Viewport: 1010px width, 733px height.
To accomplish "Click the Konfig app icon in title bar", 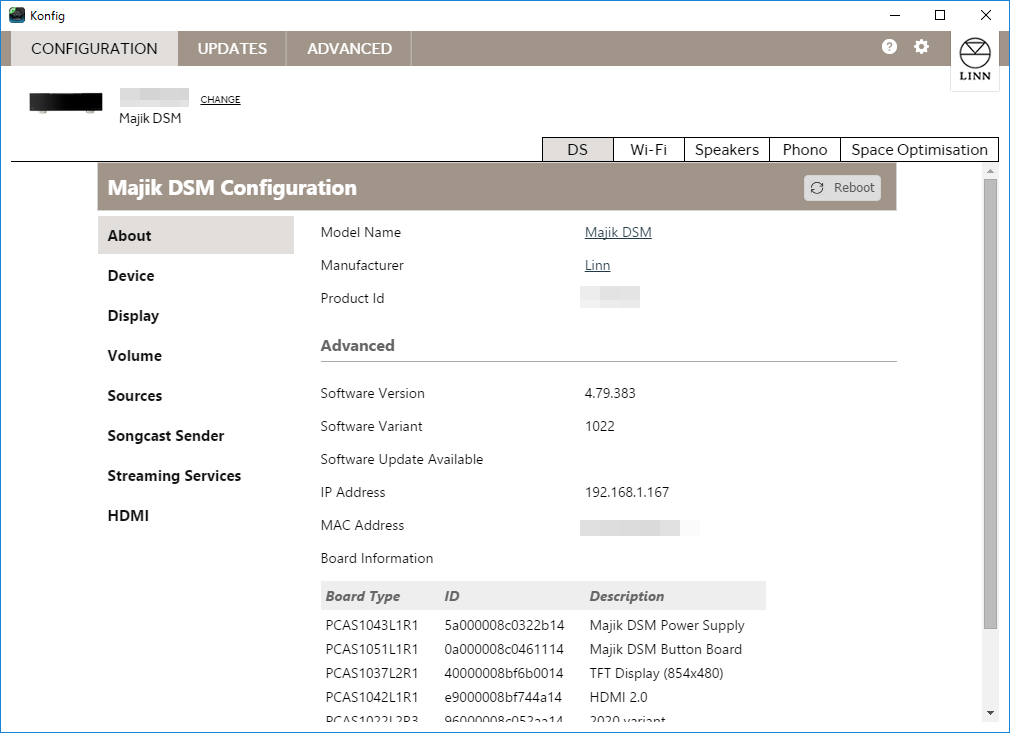I will 17,15.
